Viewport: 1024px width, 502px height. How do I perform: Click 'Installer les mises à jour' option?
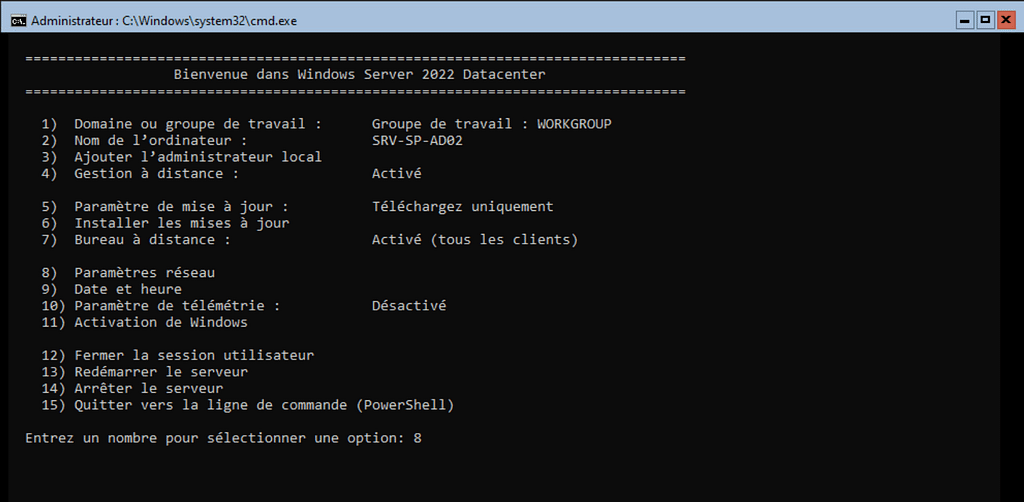[x=181, y=223]
